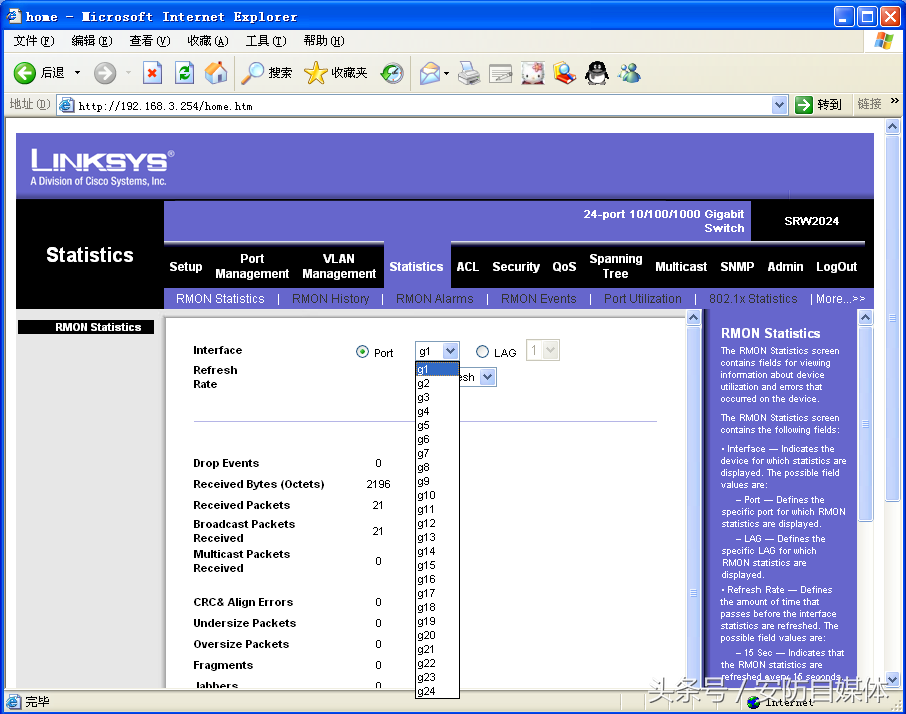
Task: Click the URL address input field
Action: pyautogui.click(x=423, y=106)
